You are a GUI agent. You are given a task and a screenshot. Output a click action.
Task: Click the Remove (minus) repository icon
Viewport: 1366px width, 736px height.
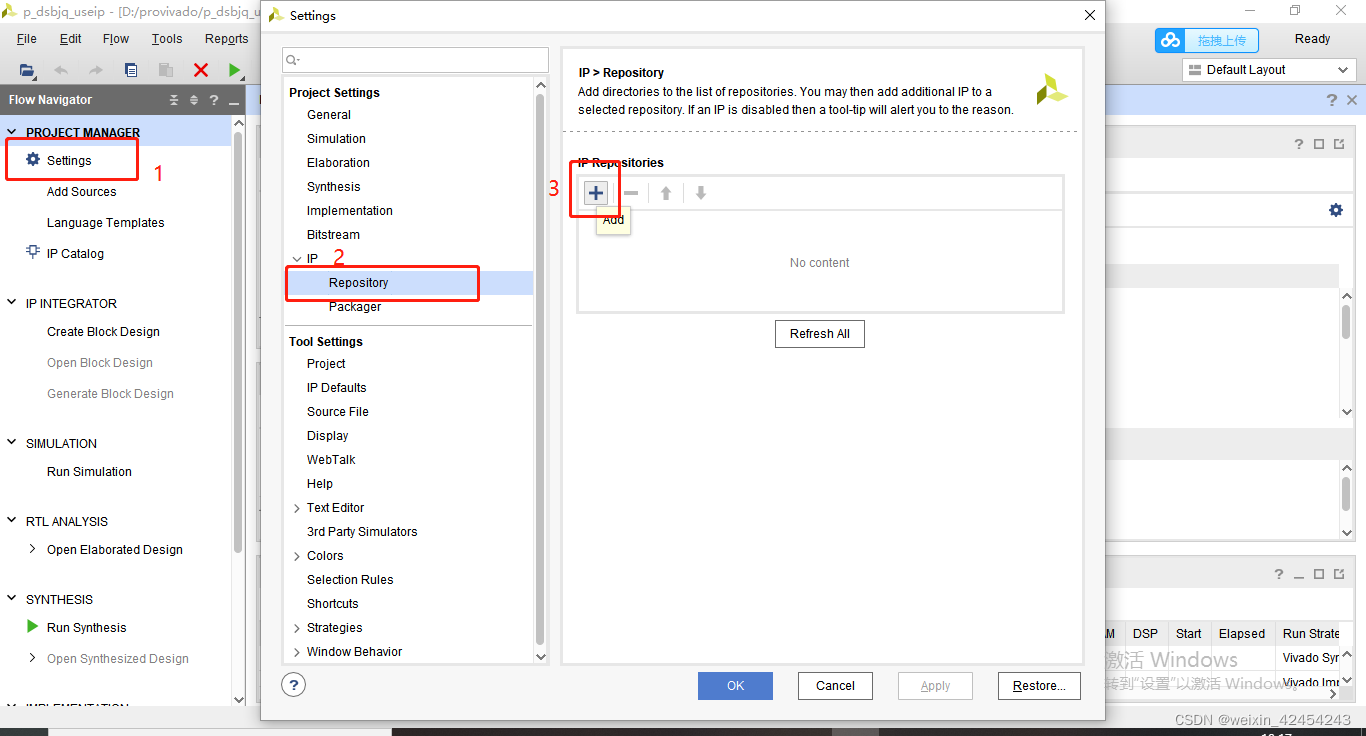(631, 193)
